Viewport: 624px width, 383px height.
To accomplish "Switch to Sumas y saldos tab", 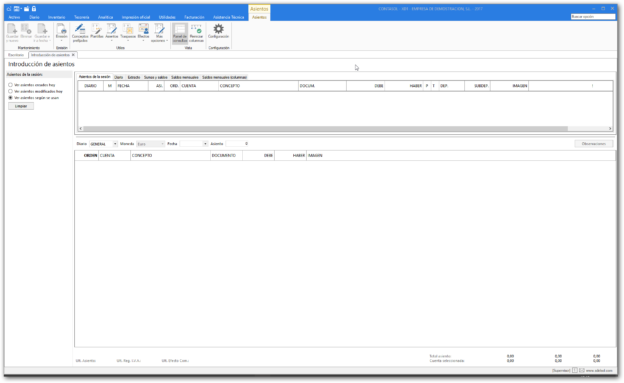I will pos(156,77).
